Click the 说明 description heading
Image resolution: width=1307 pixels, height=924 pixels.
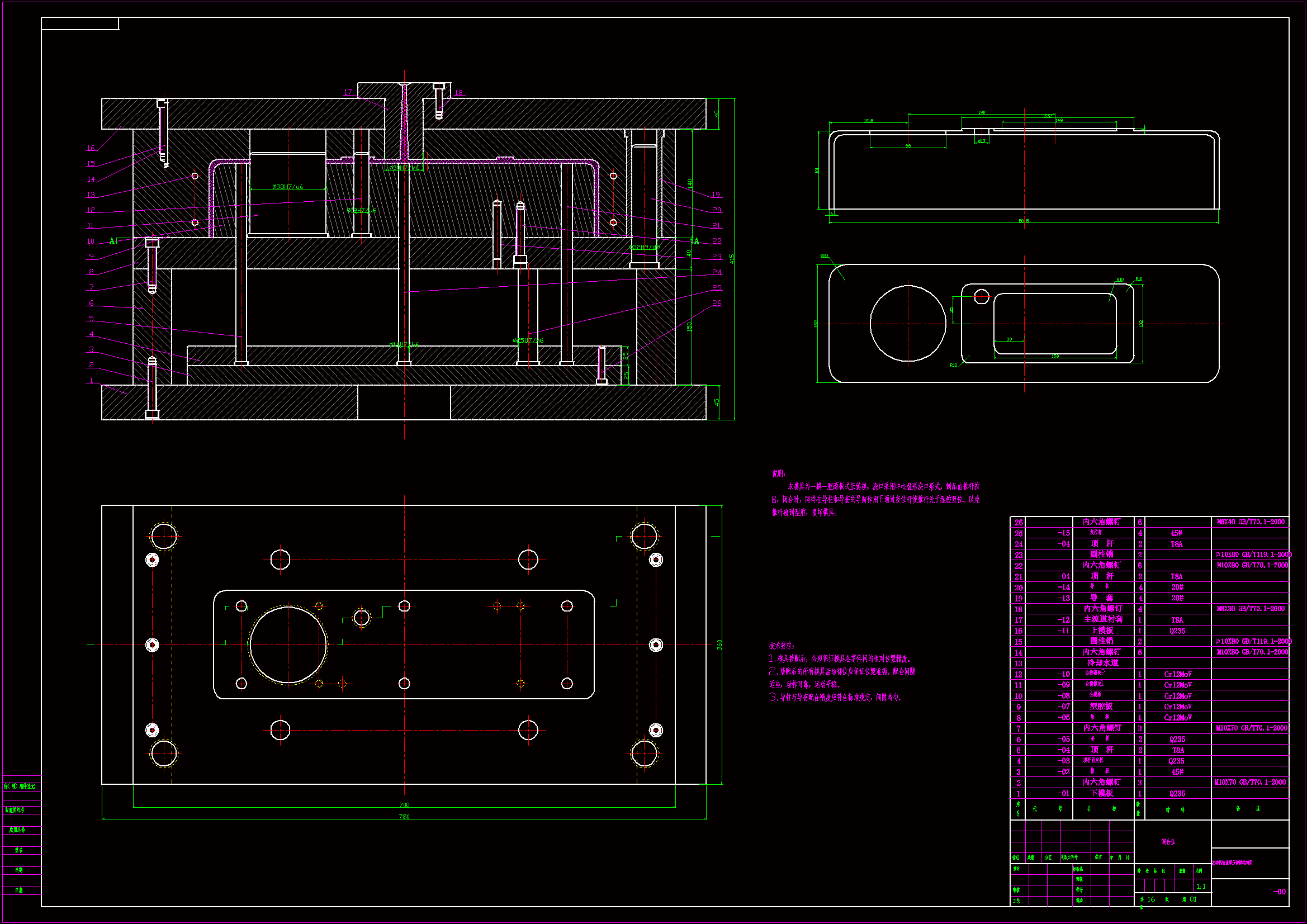coord(778,473)
